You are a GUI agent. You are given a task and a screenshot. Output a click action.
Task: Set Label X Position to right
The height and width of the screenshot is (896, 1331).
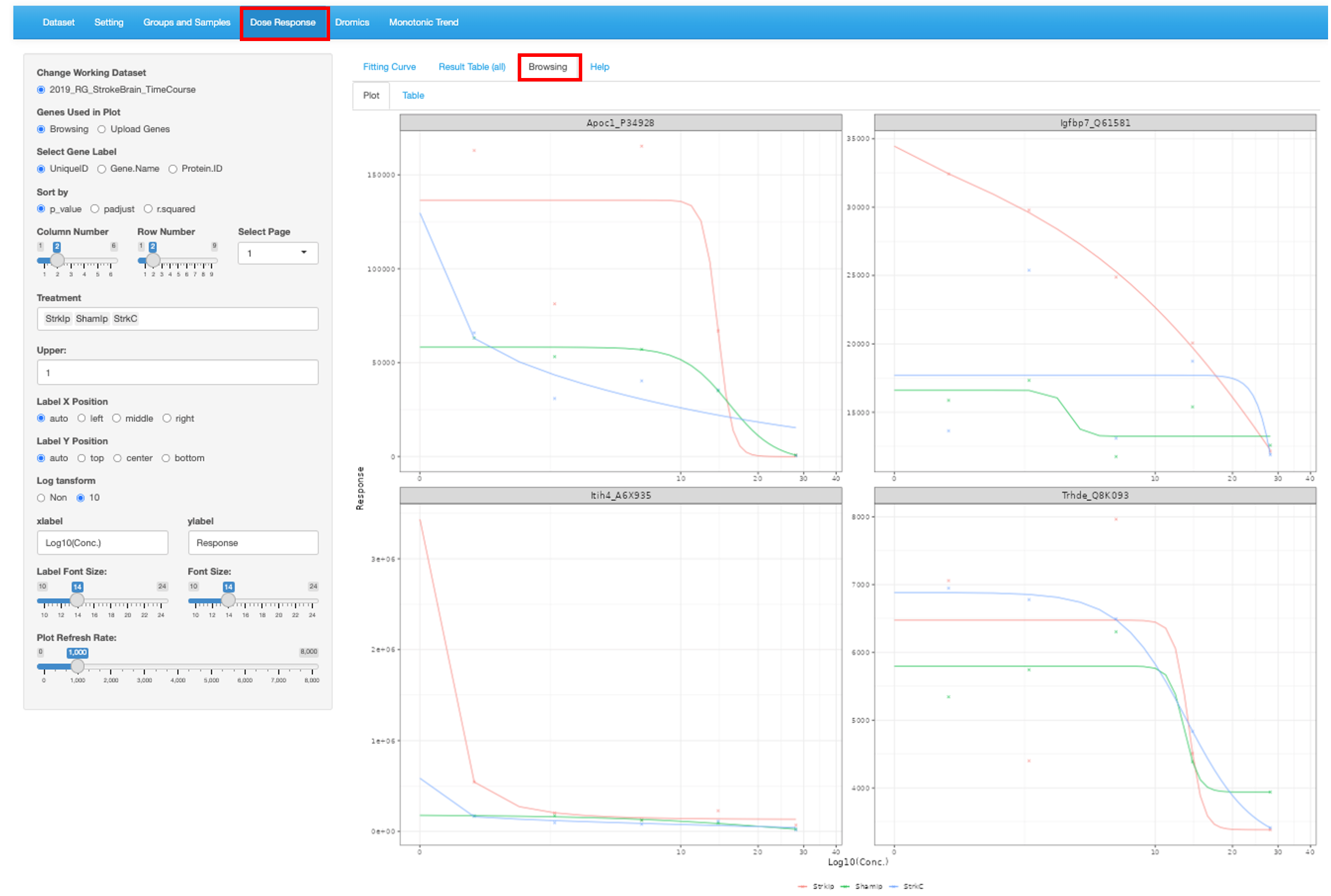click(x=167, y=418)
